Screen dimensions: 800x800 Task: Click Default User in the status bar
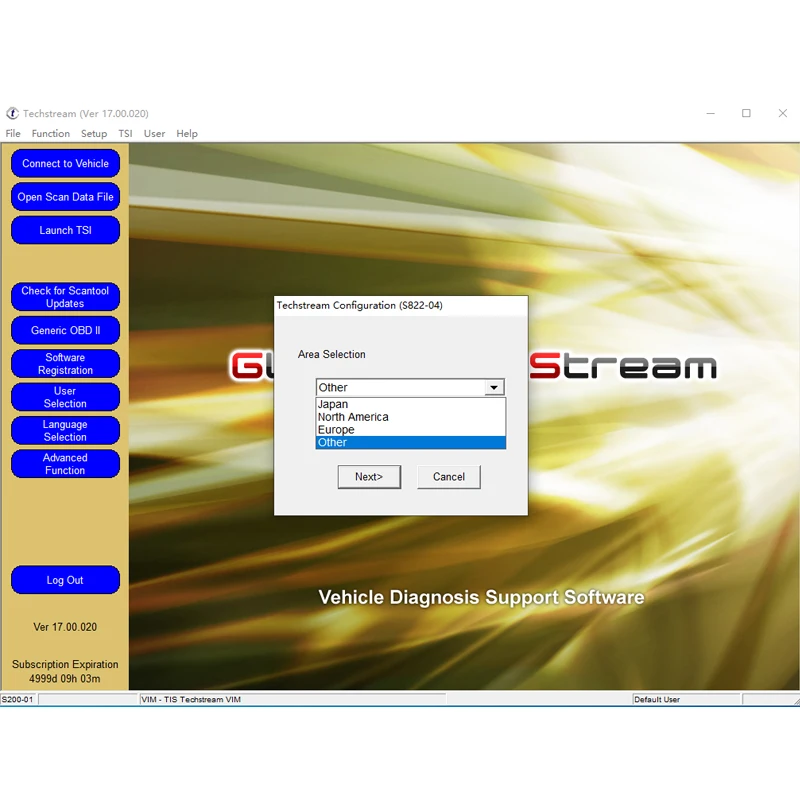coord(657,699)
